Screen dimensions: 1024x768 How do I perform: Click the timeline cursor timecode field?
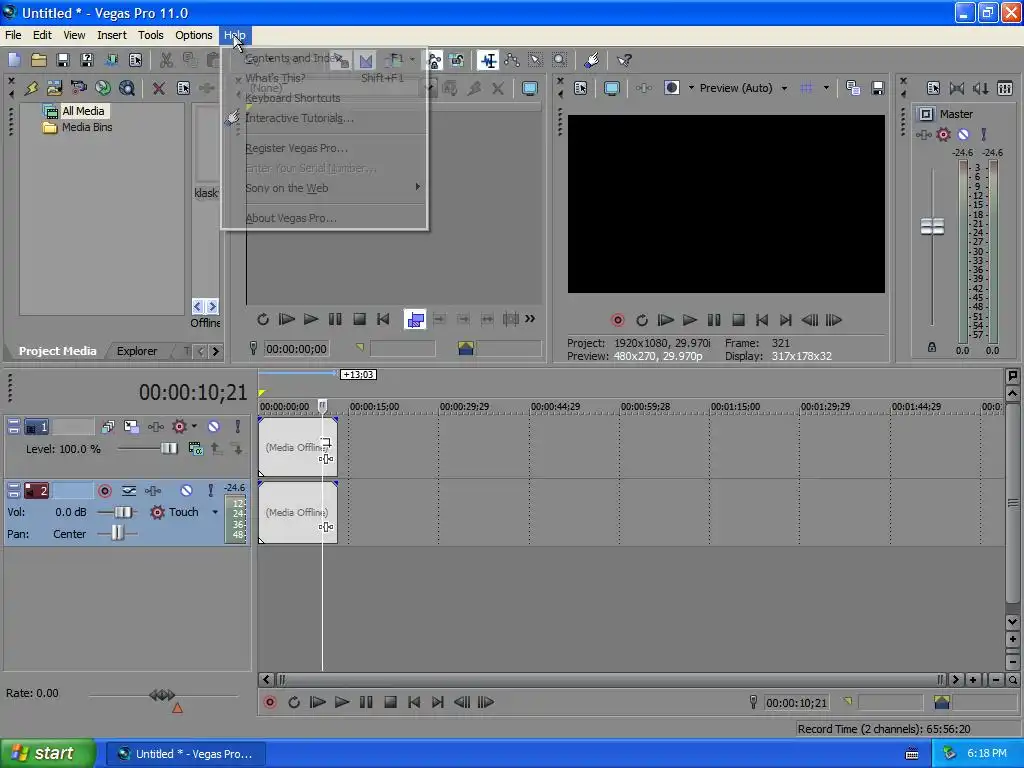[x=796, y=703]
